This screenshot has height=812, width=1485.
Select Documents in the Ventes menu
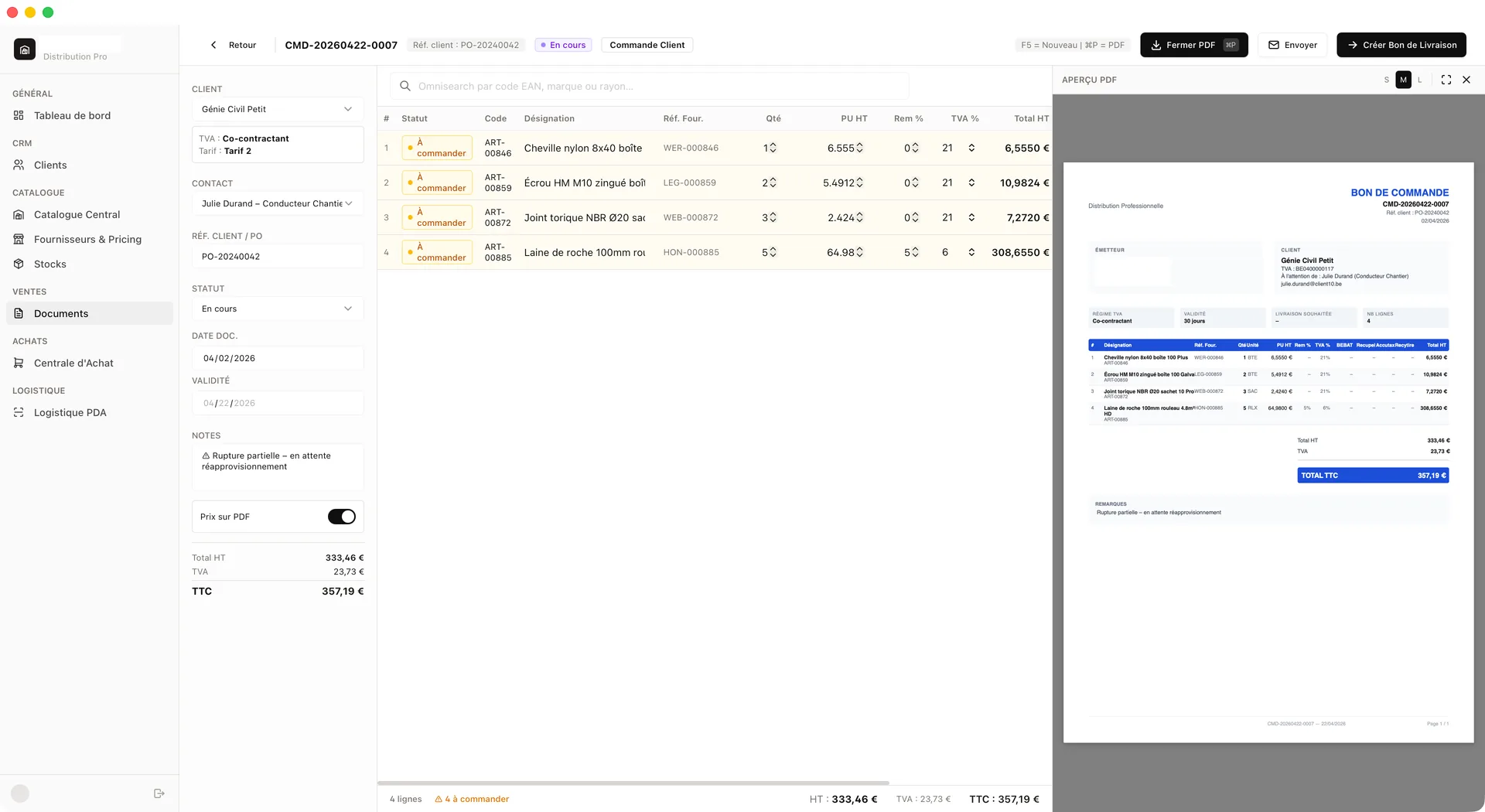click(x=60, y=313)
